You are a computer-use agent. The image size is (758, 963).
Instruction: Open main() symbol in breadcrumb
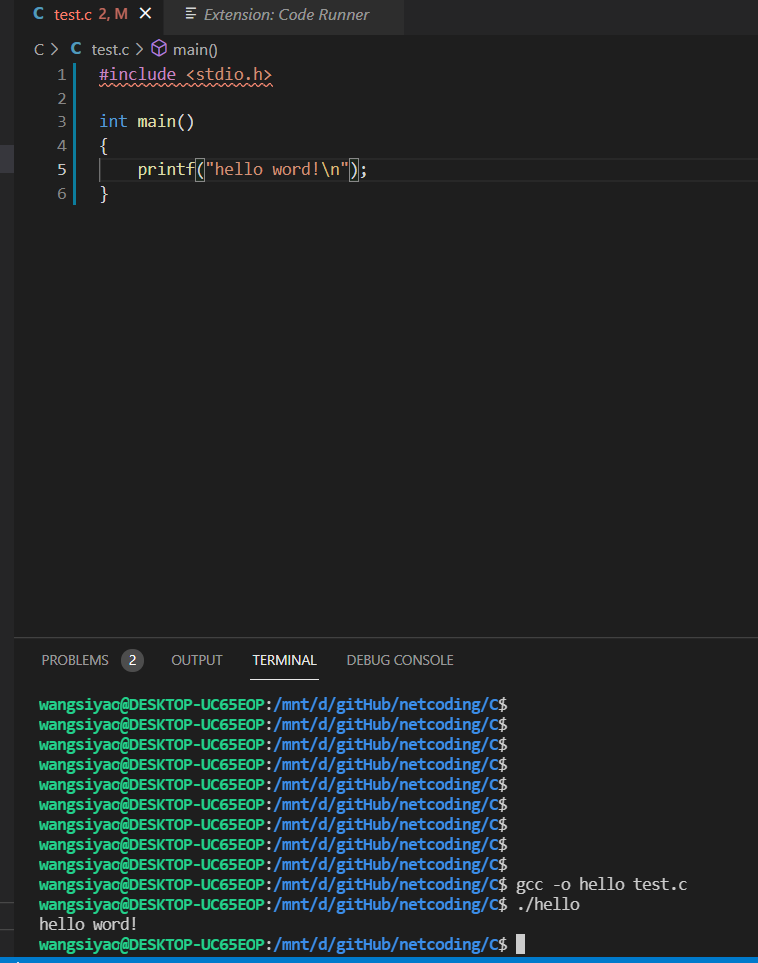pyautogui.click(x=195, y=50)
